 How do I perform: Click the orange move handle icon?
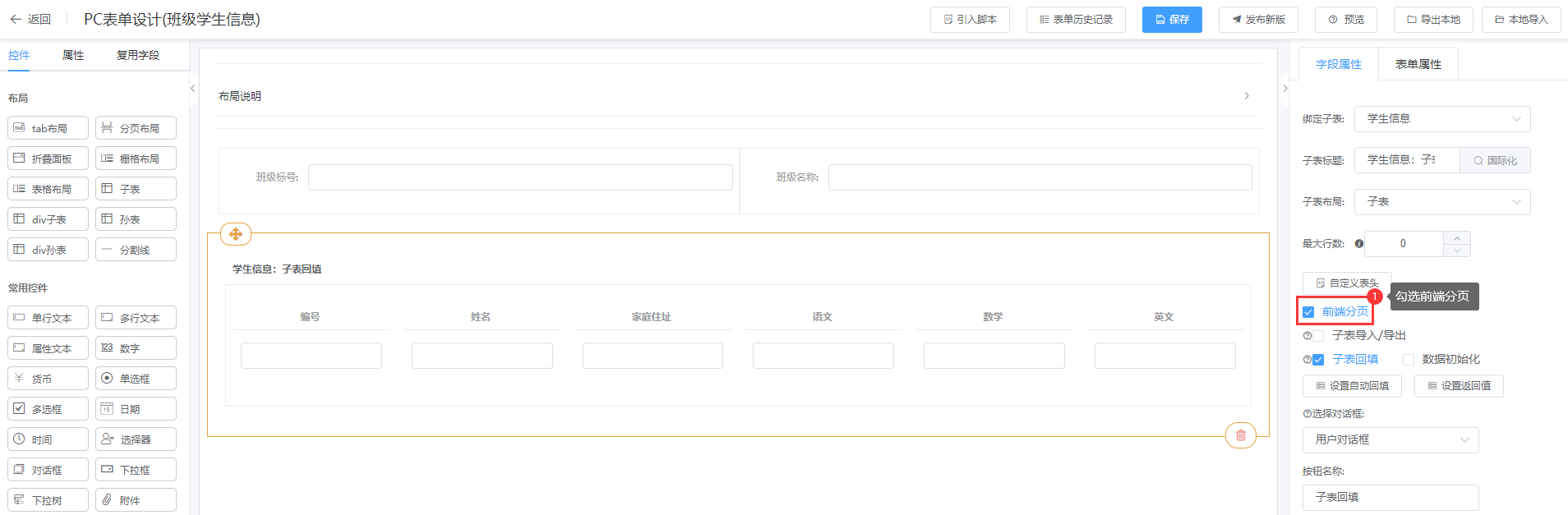(x=236, y=234)
